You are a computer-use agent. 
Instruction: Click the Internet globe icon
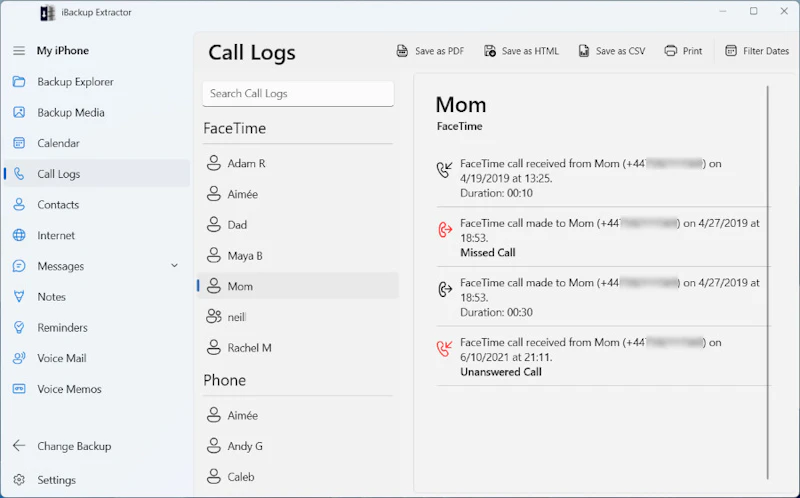[19, 235]
